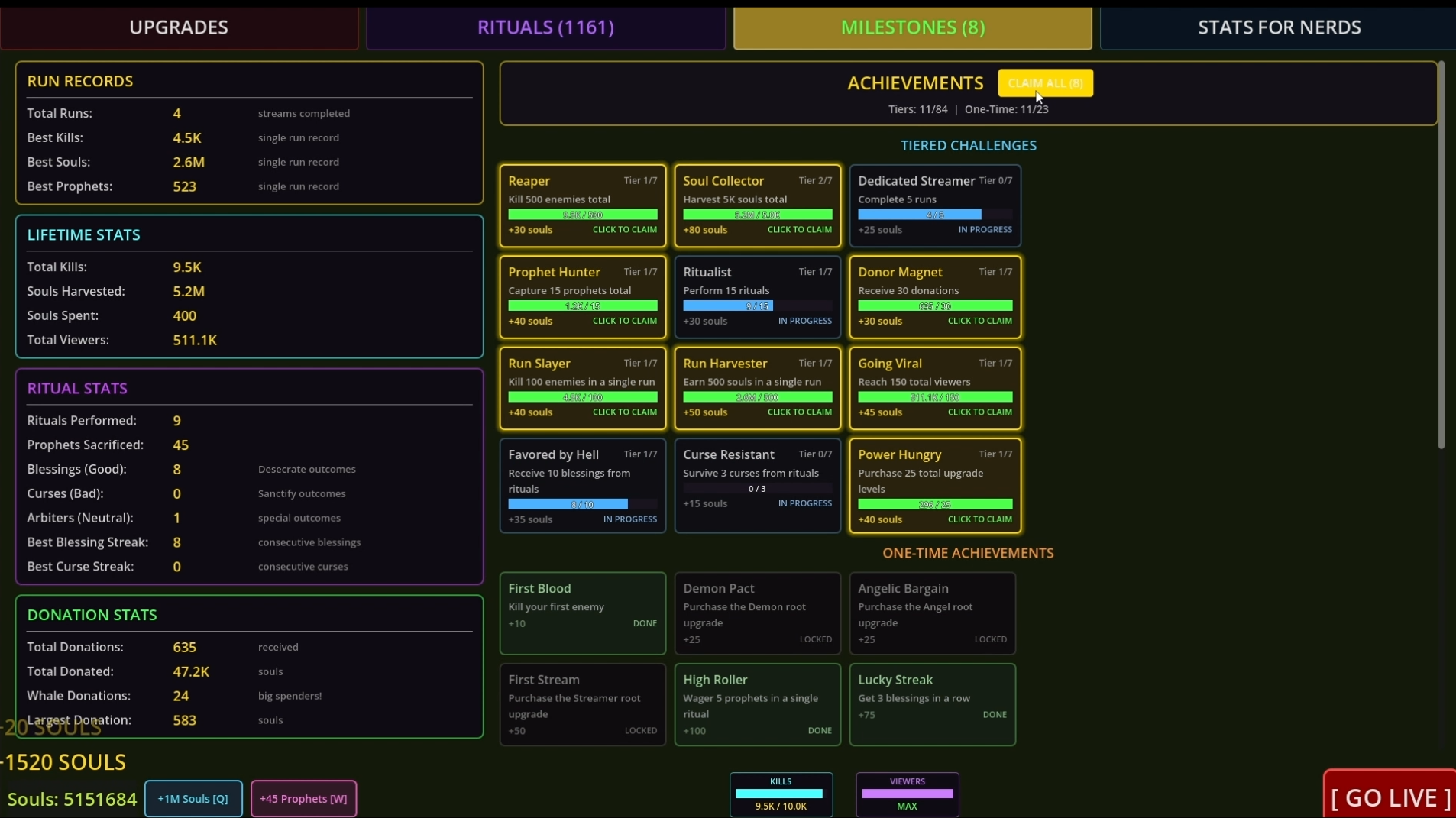Select the Milestones (8) tab
Image resolution: width=1456 pixels, height=818 pixels.
(913, 27)
